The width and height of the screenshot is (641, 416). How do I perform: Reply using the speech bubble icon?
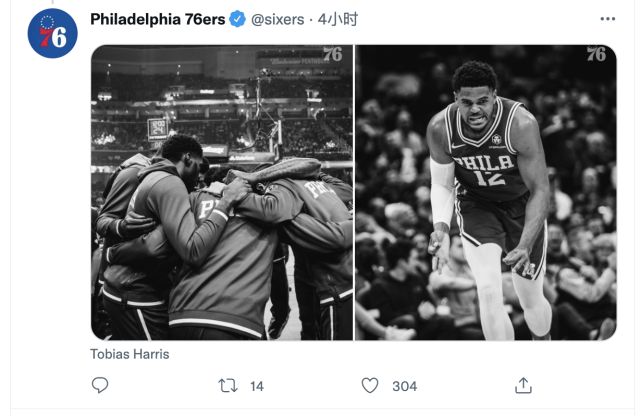click(x=100, y=385)
